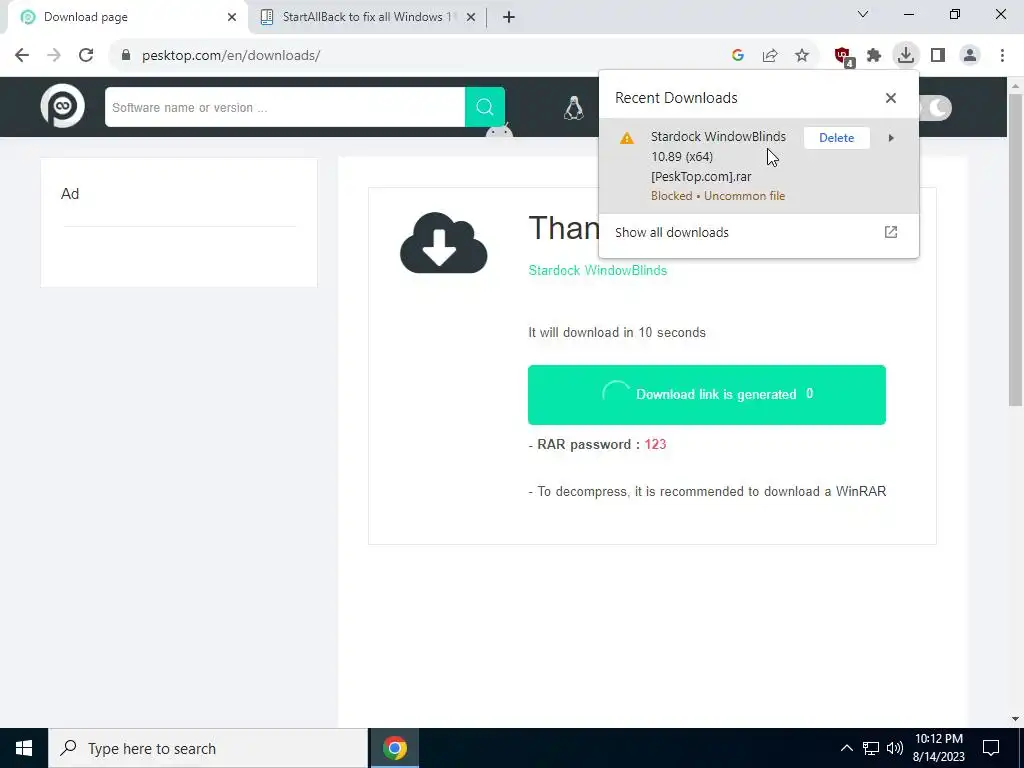Show hidden system tray icons

point(846,748)
